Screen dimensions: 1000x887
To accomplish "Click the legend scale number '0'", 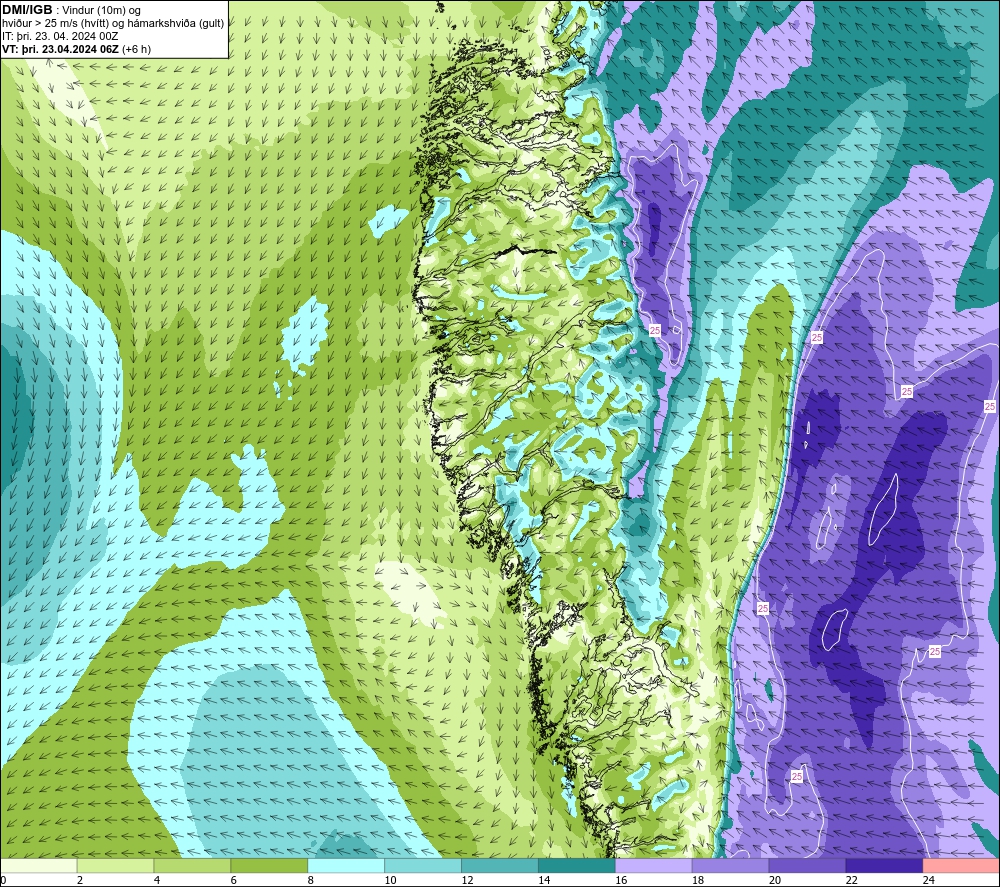I will tap(3, 880).
